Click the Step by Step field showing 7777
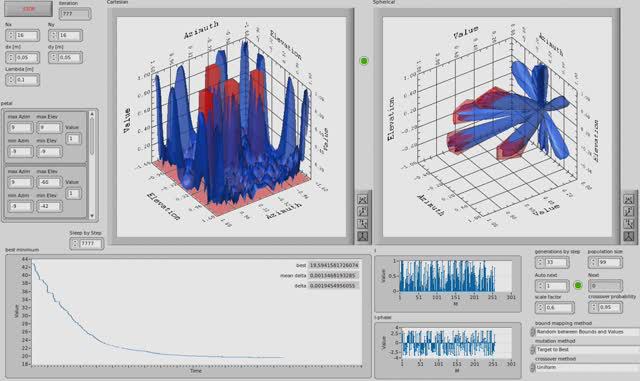Viewport: 640px width, 381px height. pyautogui.click(x=90, y=244)
